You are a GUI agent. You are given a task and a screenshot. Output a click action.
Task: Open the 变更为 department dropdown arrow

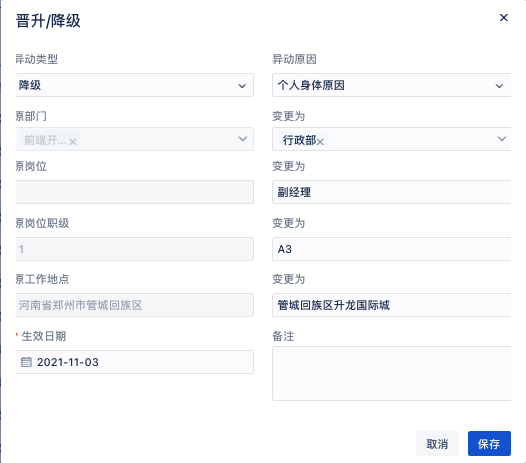502,139
